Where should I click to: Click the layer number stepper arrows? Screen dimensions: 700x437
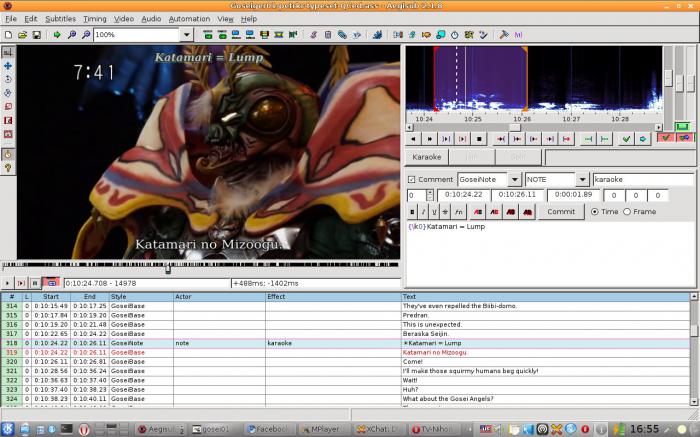429,195
